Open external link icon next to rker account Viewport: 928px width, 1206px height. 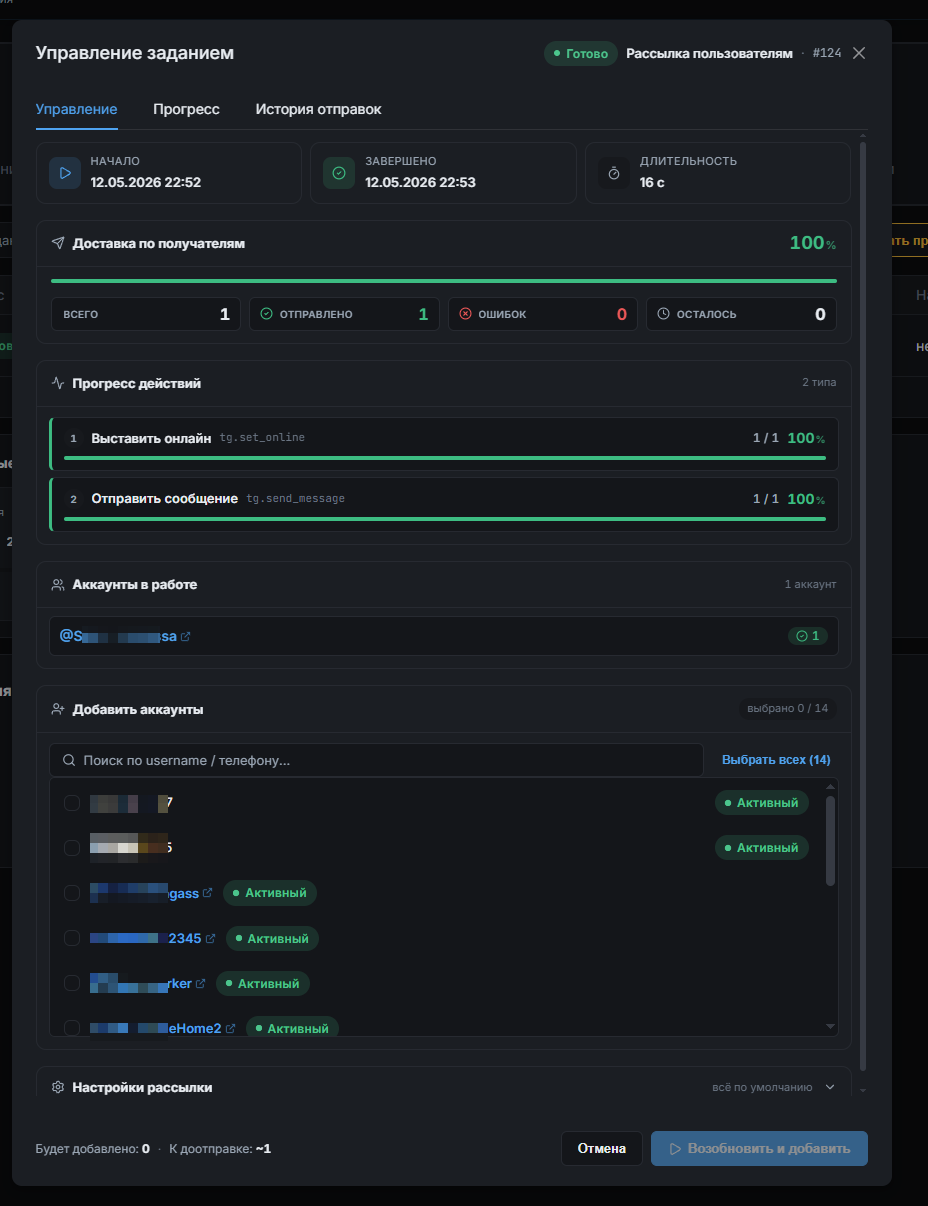pos(200,984)
